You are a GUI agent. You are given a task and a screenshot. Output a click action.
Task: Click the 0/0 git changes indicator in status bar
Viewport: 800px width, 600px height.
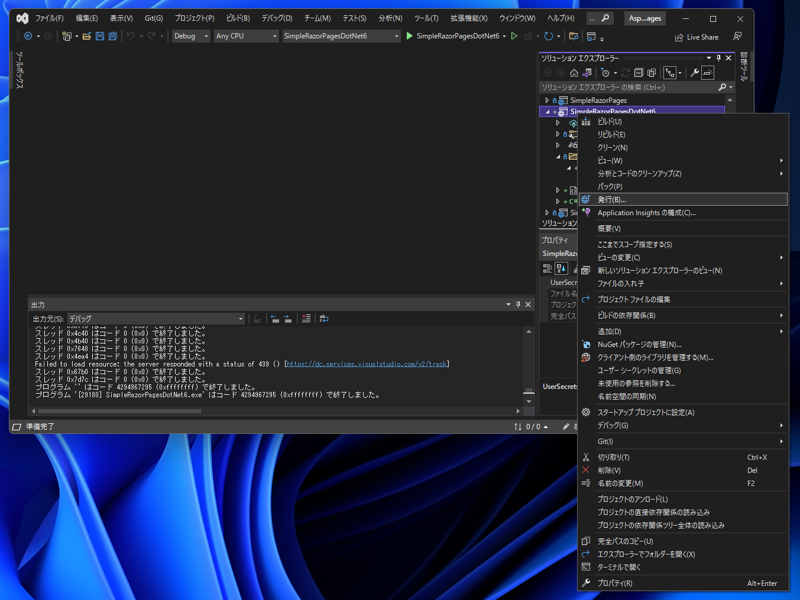531,427
